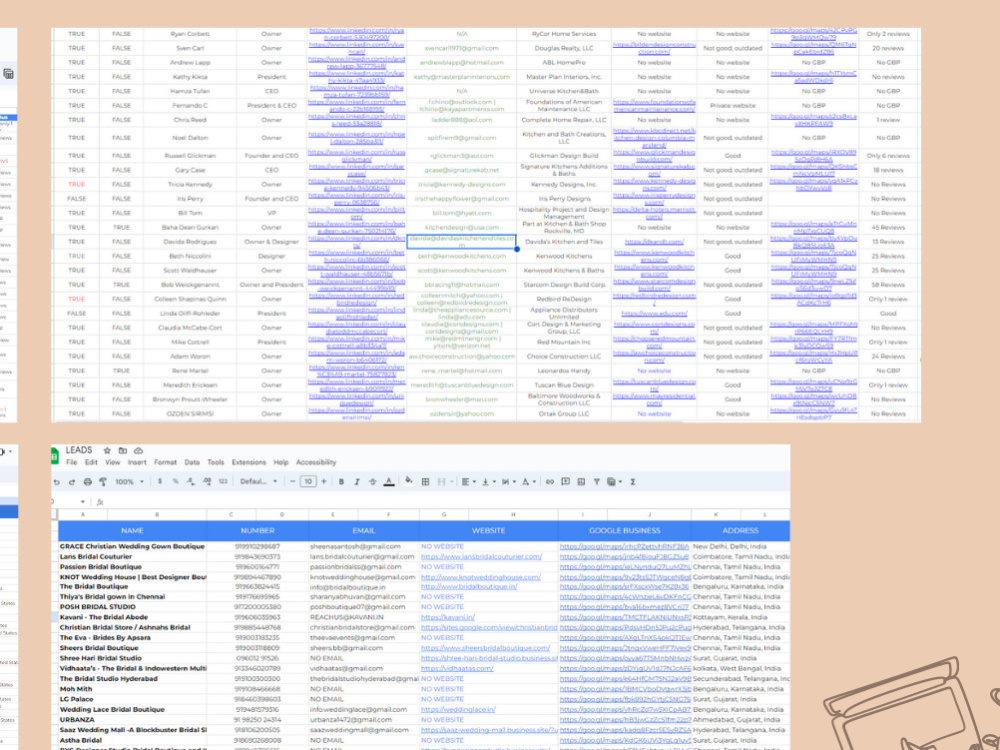
Task: Open the text rotation dropdown
Action: click(529, 482)
